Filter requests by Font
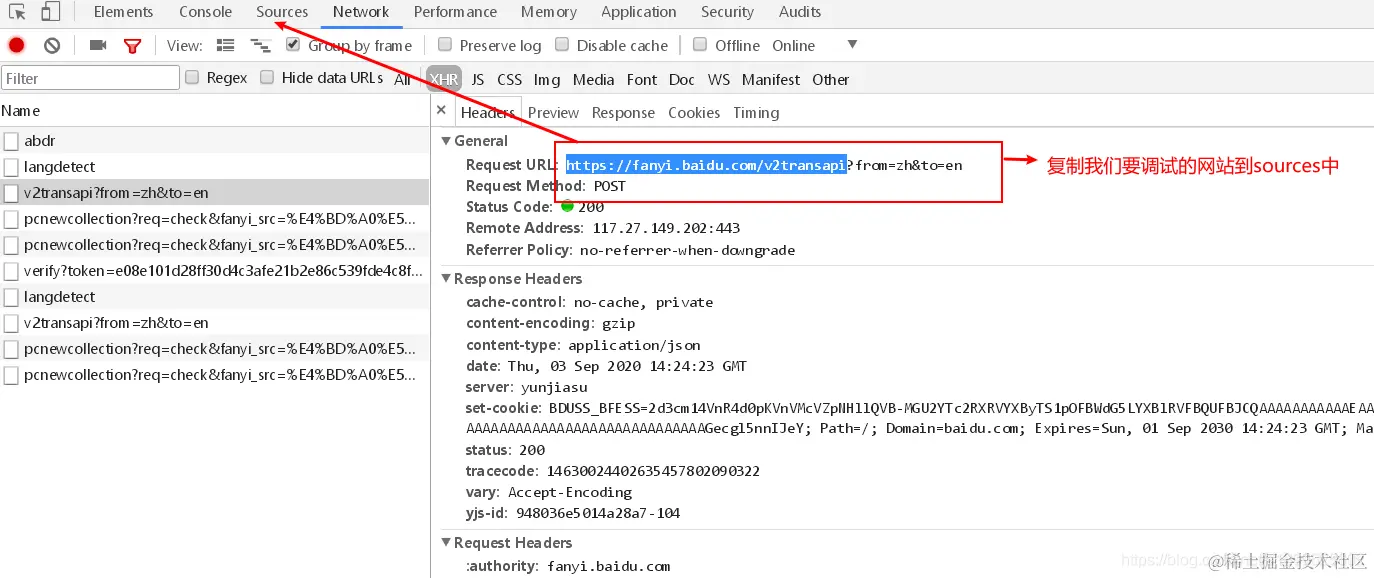Screen dimensions: 1374x578 [x=642, y=79]
